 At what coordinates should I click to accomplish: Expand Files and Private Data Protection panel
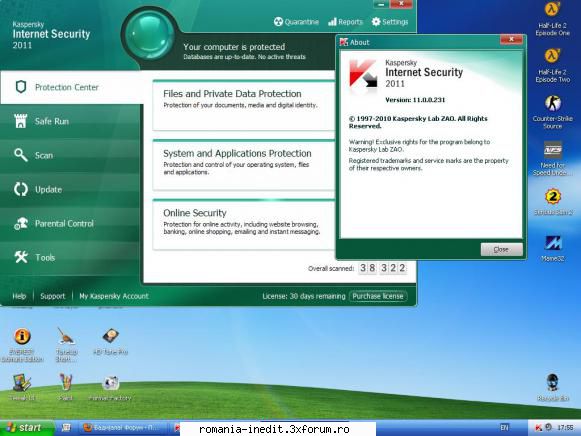(x=244, y=106)
